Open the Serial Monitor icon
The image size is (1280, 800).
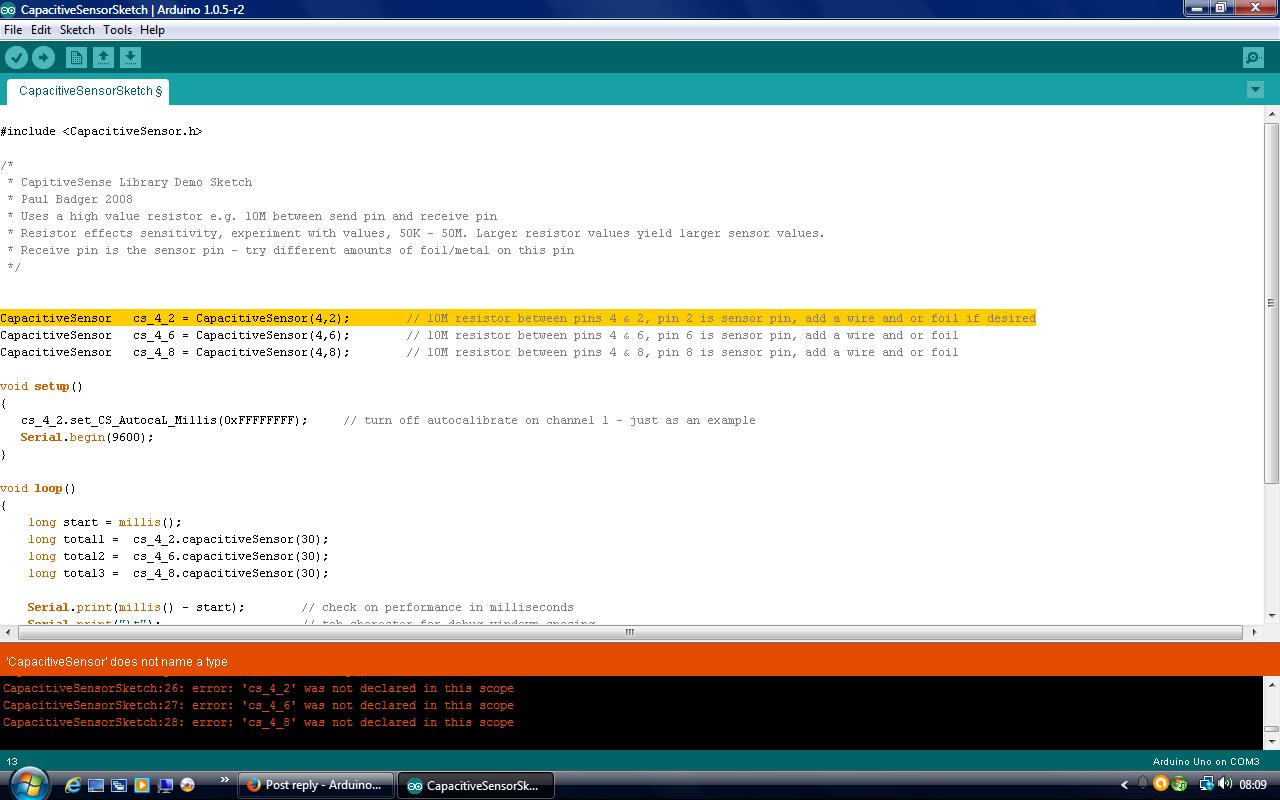coord(1252,57)
